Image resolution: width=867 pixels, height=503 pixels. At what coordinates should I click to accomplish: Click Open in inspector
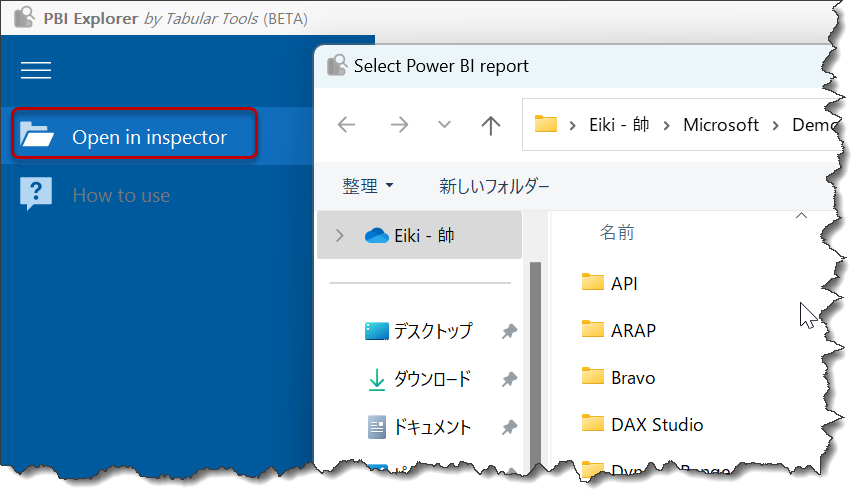pyautogui.click(x=134, y=134)
